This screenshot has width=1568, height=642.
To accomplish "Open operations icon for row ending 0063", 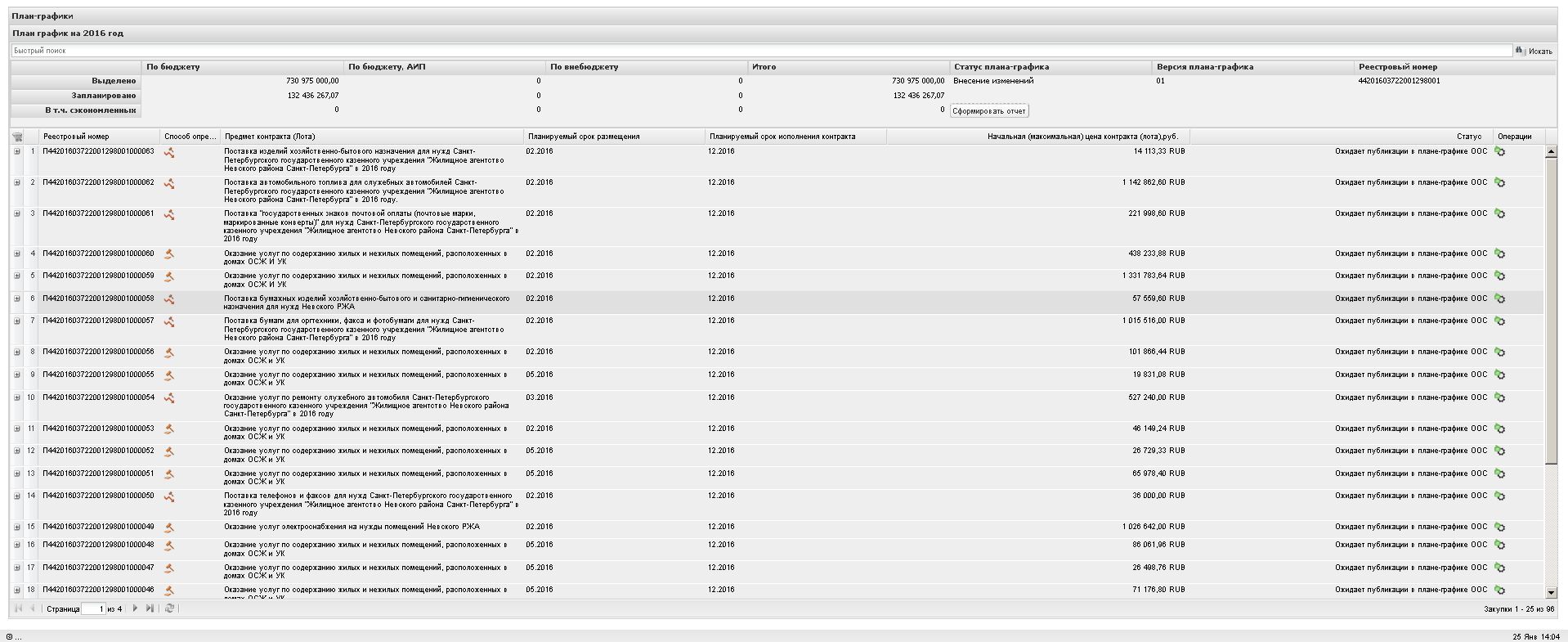I will pos(1499,151).
